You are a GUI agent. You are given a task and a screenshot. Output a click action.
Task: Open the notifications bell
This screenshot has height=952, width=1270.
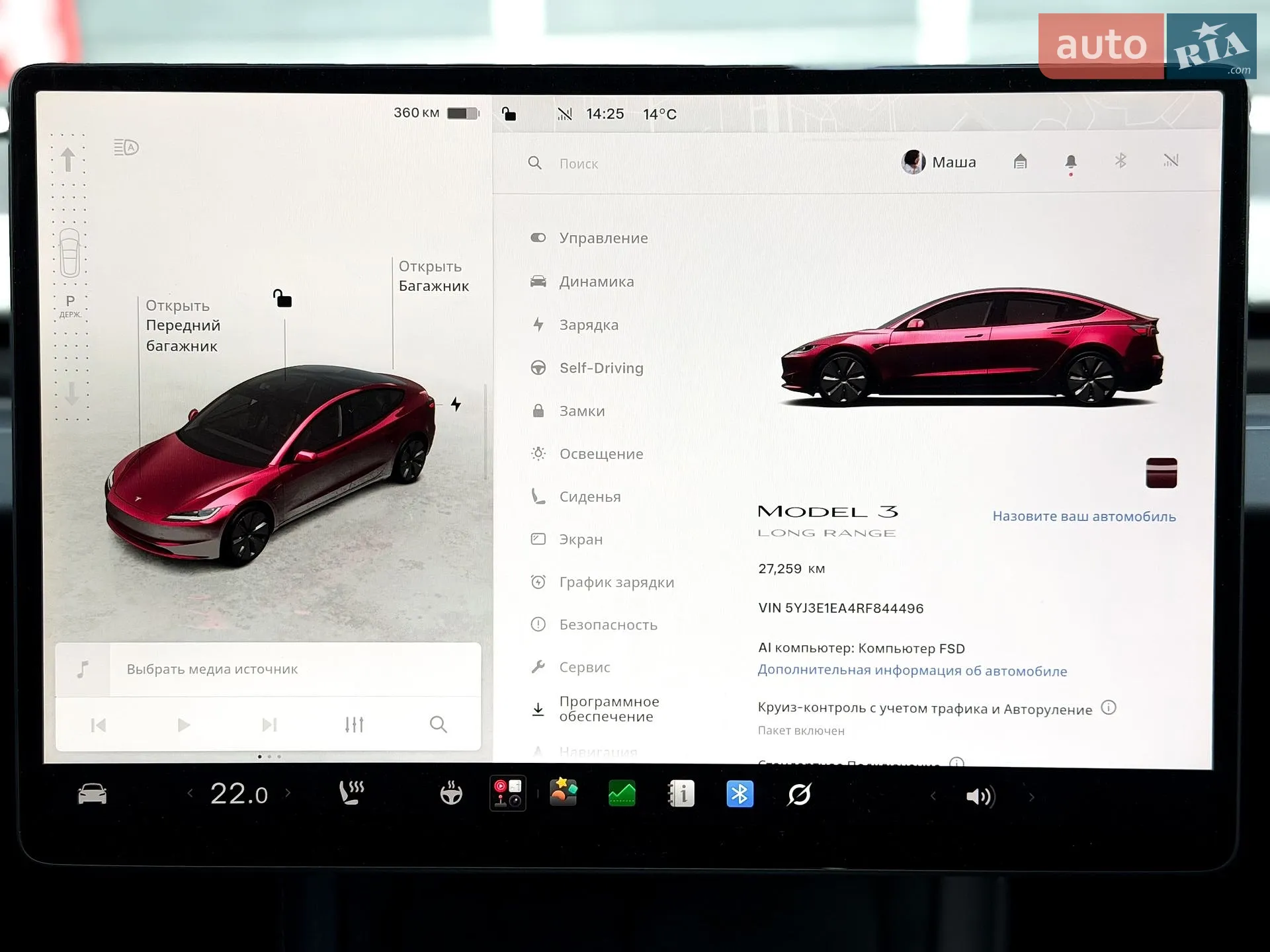tap(1070, 163)
